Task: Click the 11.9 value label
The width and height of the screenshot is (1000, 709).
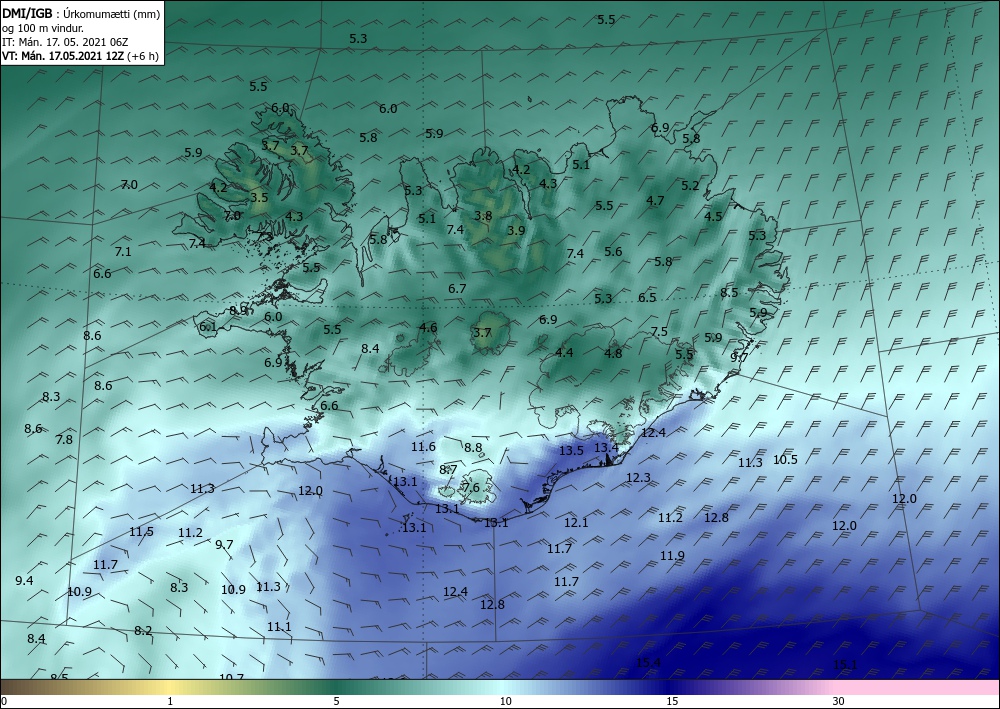Action: click(672, 556)
